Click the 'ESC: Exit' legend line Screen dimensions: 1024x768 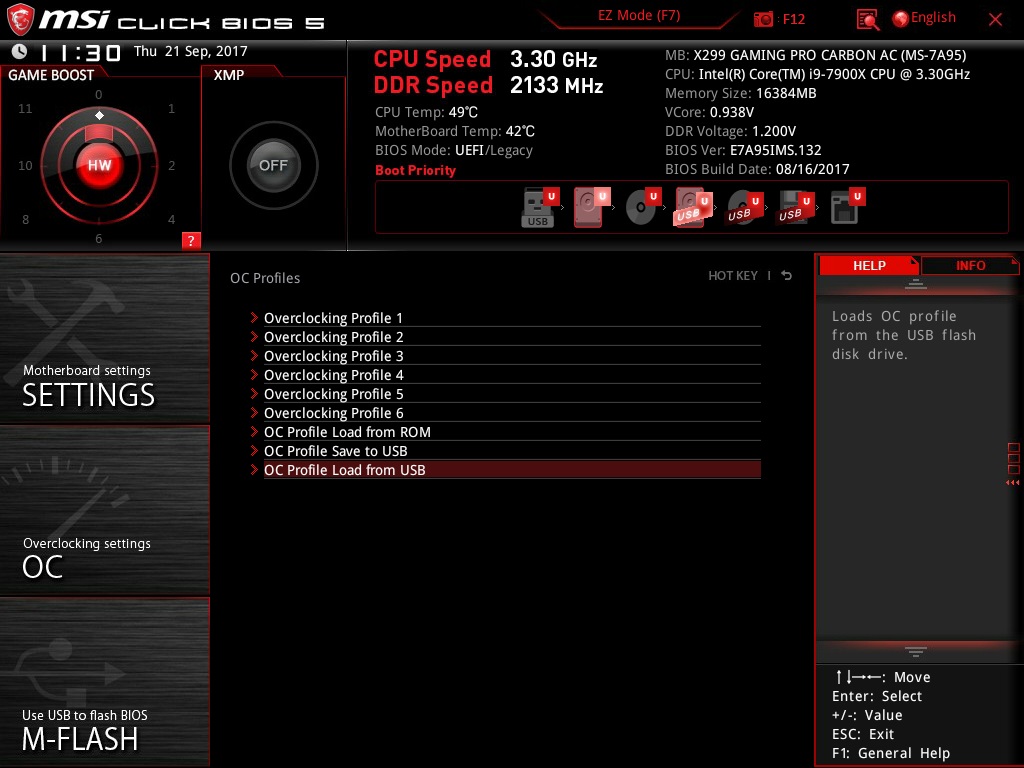tap(863, 734)
